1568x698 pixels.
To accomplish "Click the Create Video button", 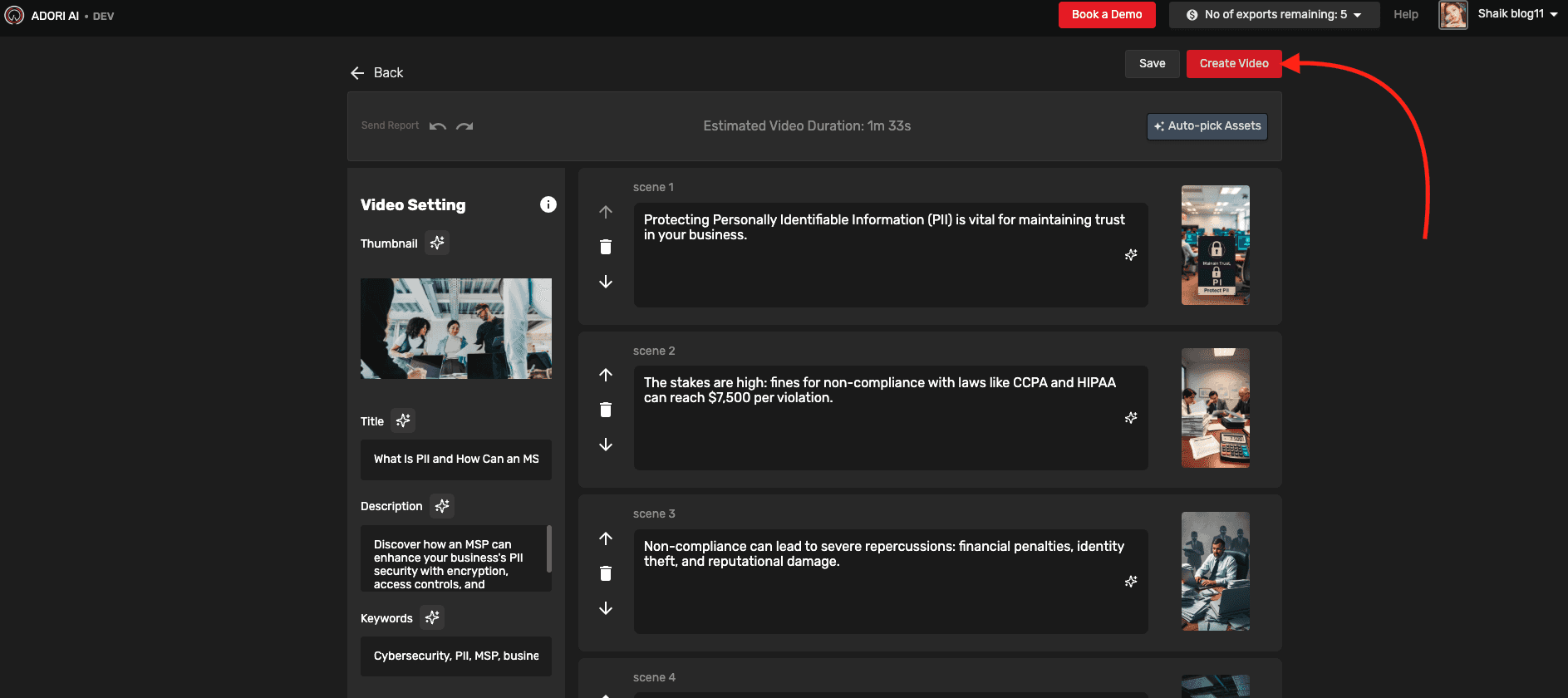I will 1234,64.
